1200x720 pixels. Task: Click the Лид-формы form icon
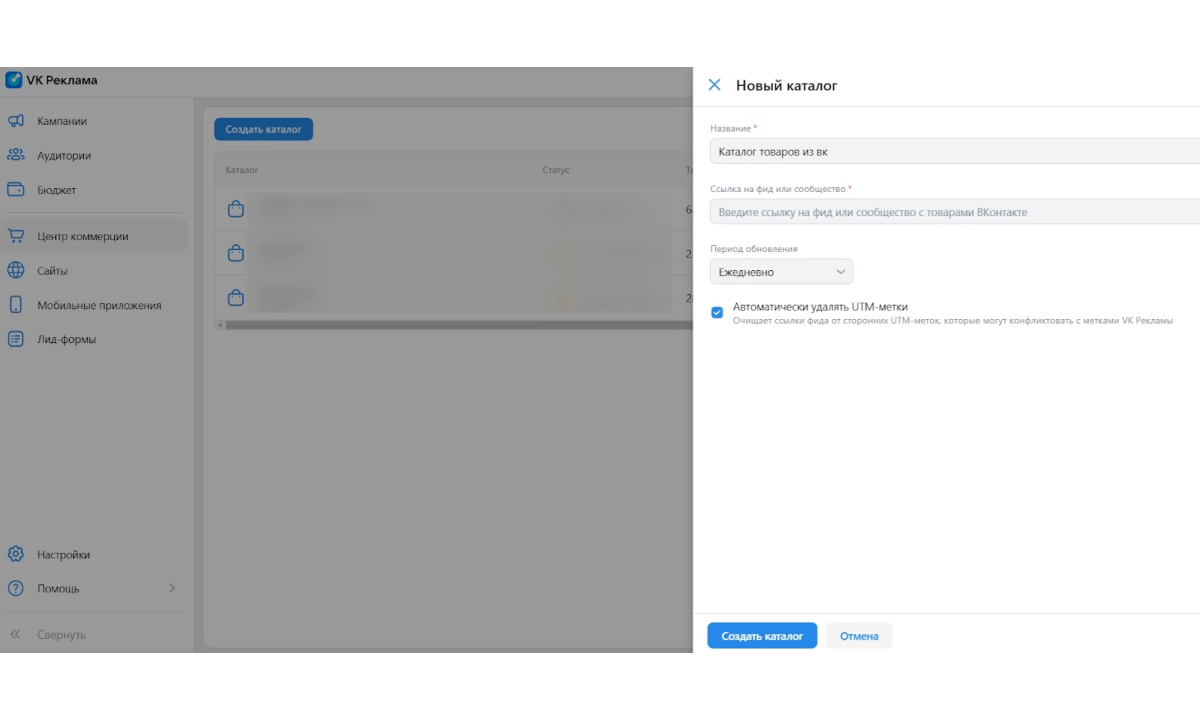pos(16,339)
